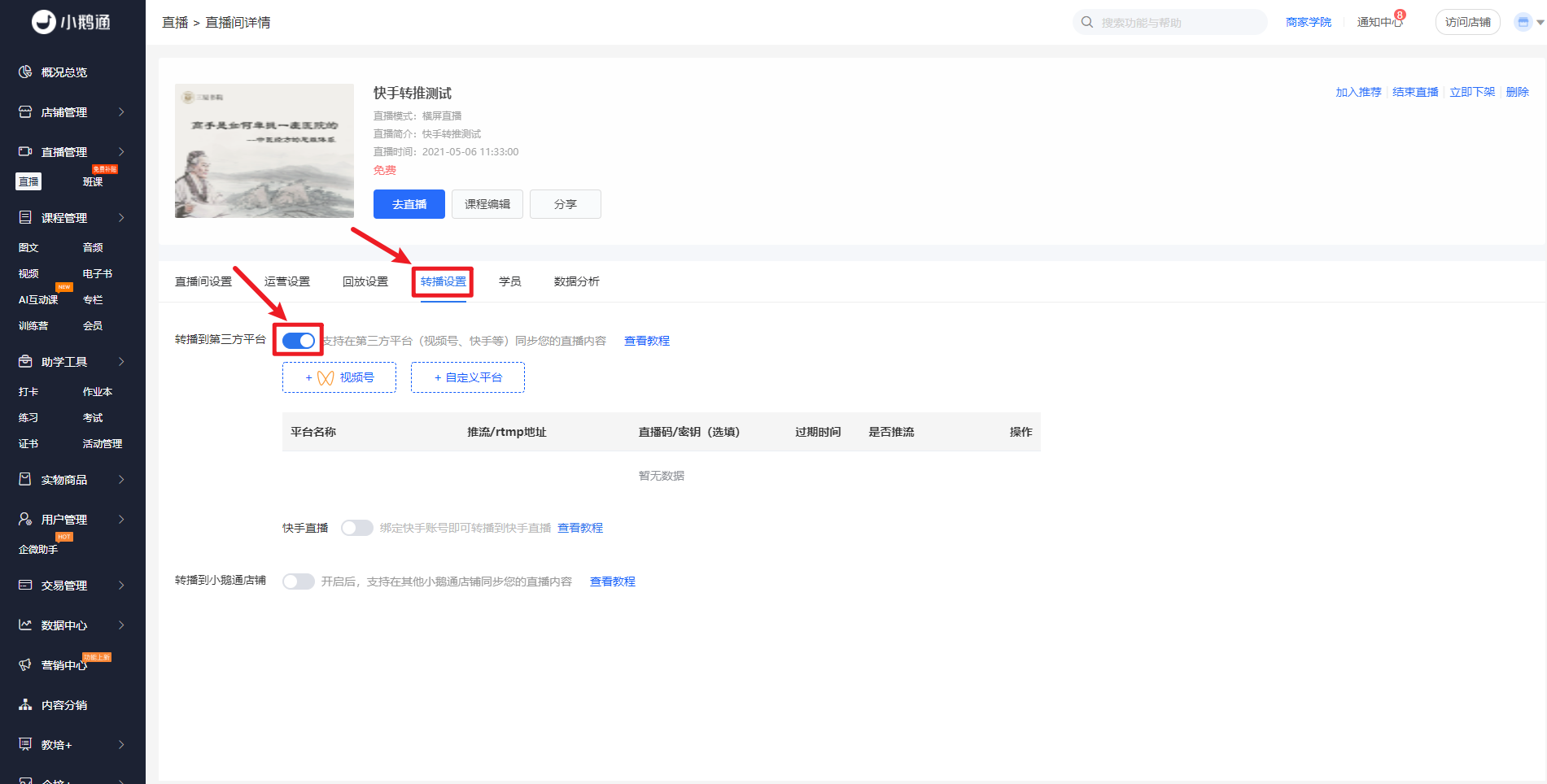Open 班课 in the sidebar
The height and width of the screenshot is (784, 1547).
[93, 182]
